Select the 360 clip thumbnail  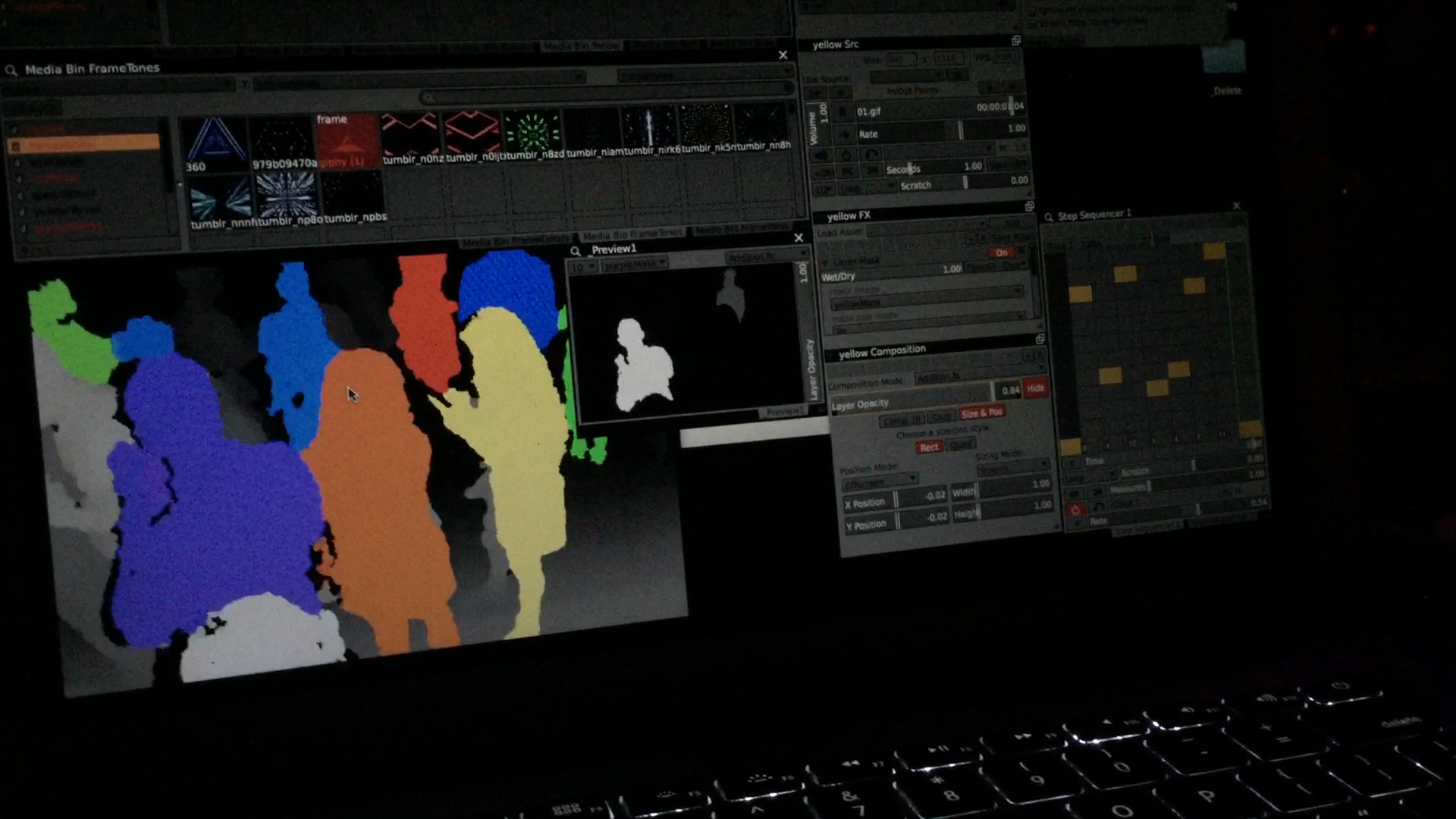coord(215,144)
